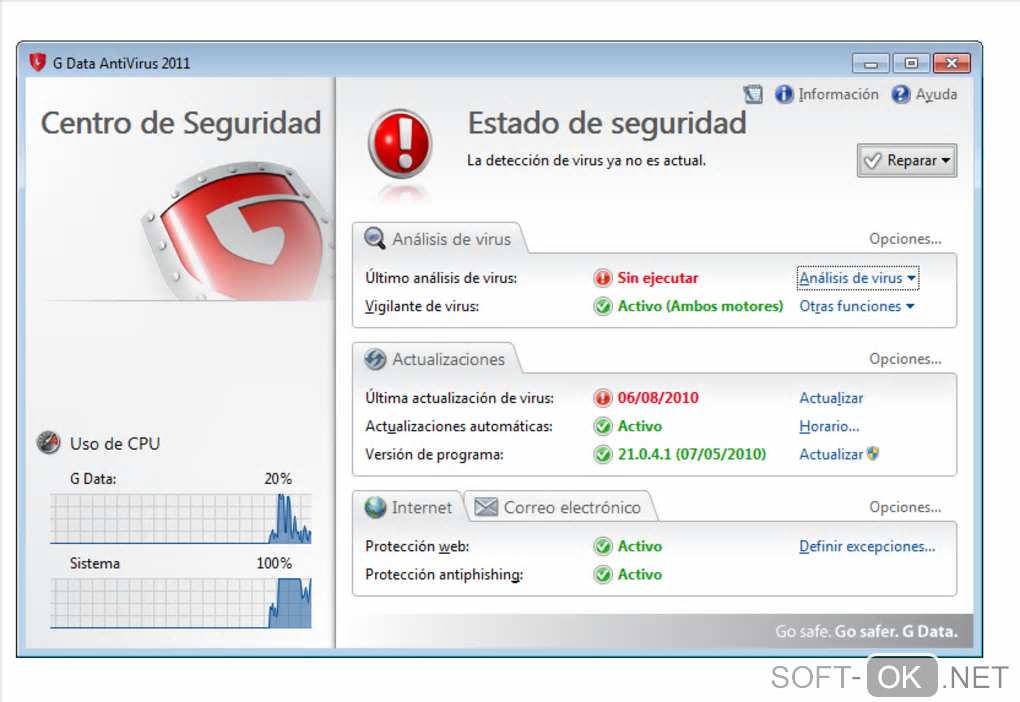Click the globe icon on Internet tab
This screenshot has height=702, width=1020.
pyautogui.click(x=375, y=507)
